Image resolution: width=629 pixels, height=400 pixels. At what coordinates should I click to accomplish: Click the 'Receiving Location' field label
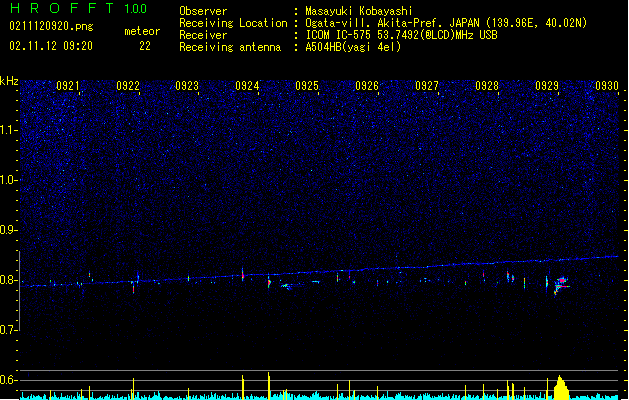pos(233,23)
